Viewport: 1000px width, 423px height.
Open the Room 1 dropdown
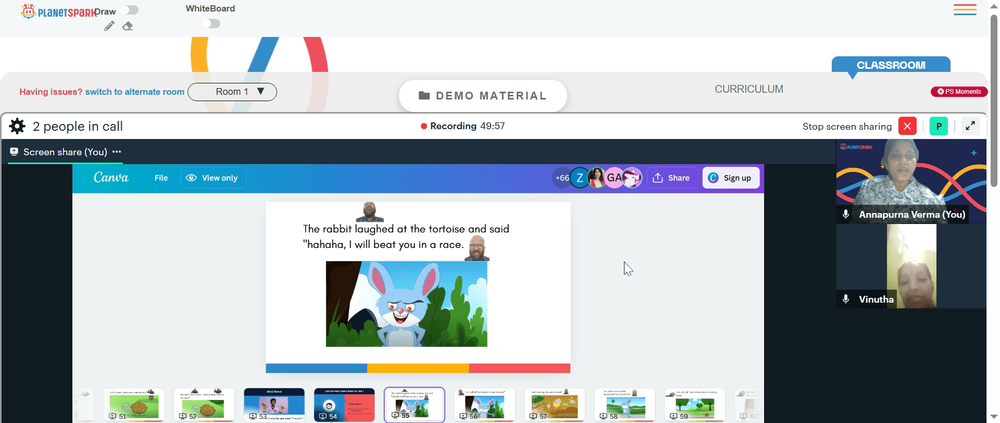pos(232,92)
